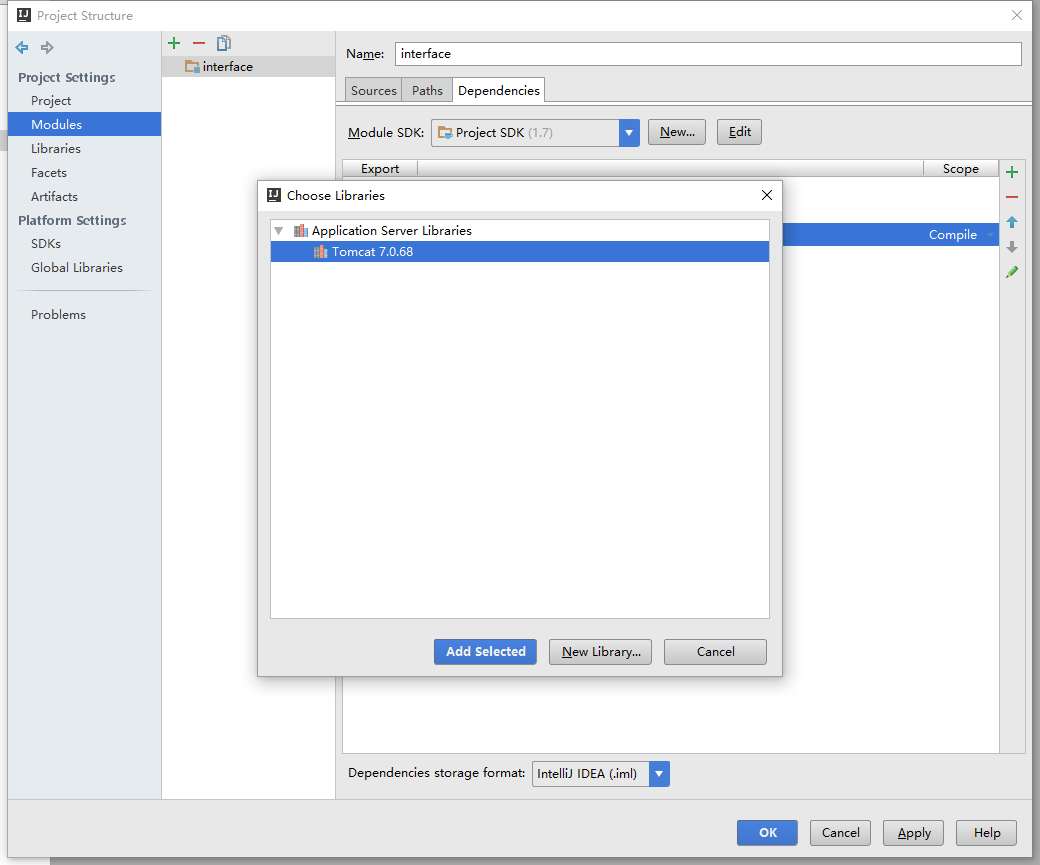Click the Apply button
The image size is (1040, 865).
(913, 832)
